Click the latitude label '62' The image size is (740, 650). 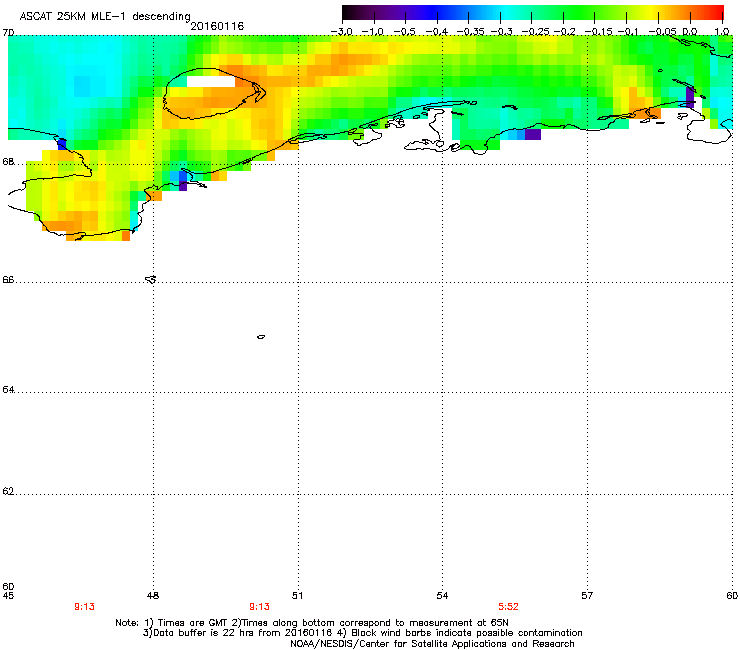[x=8, y=492]
